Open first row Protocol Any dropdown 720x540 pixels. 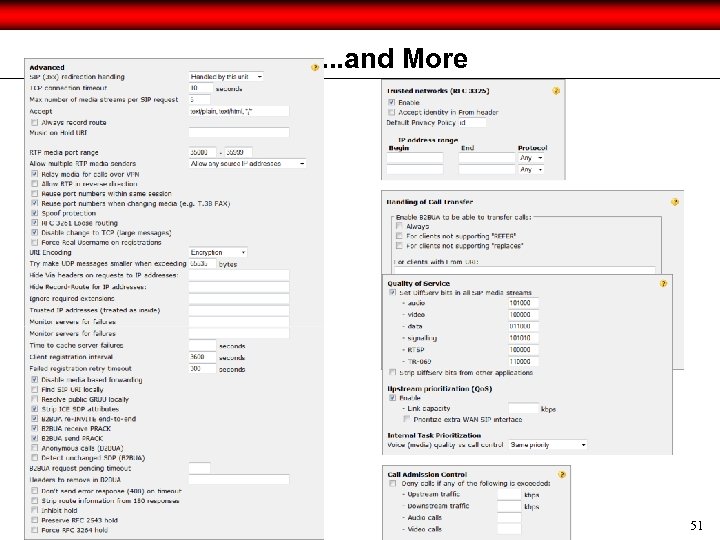(x=531, y=158)
